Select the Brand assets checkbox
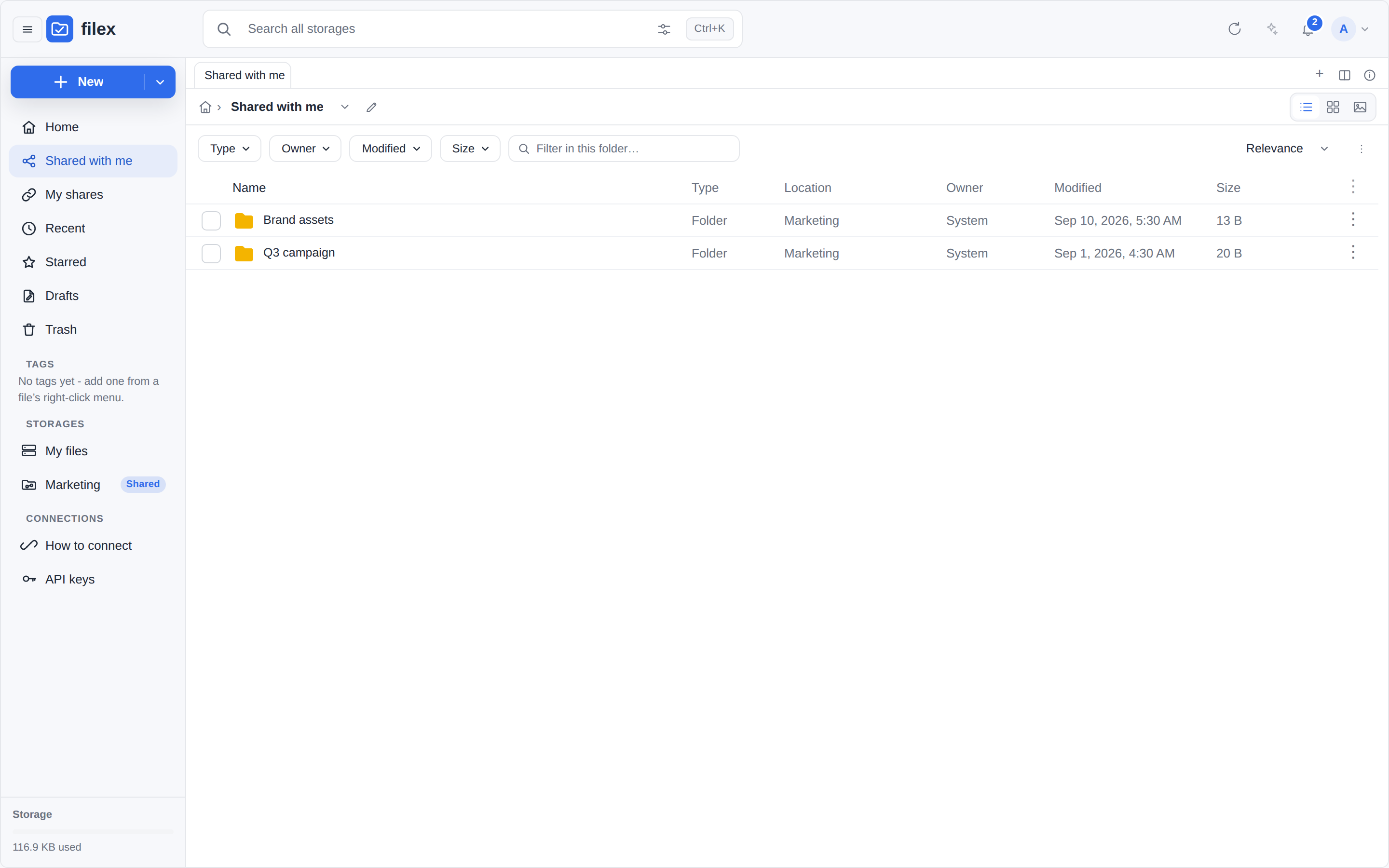The height and width of the screenshot is (868, 1389). click(211, 220)
